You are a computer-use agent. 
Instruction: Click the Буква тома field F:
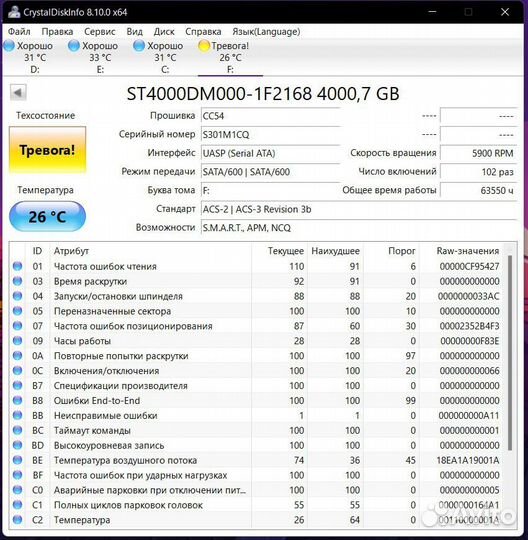(270, 190)
